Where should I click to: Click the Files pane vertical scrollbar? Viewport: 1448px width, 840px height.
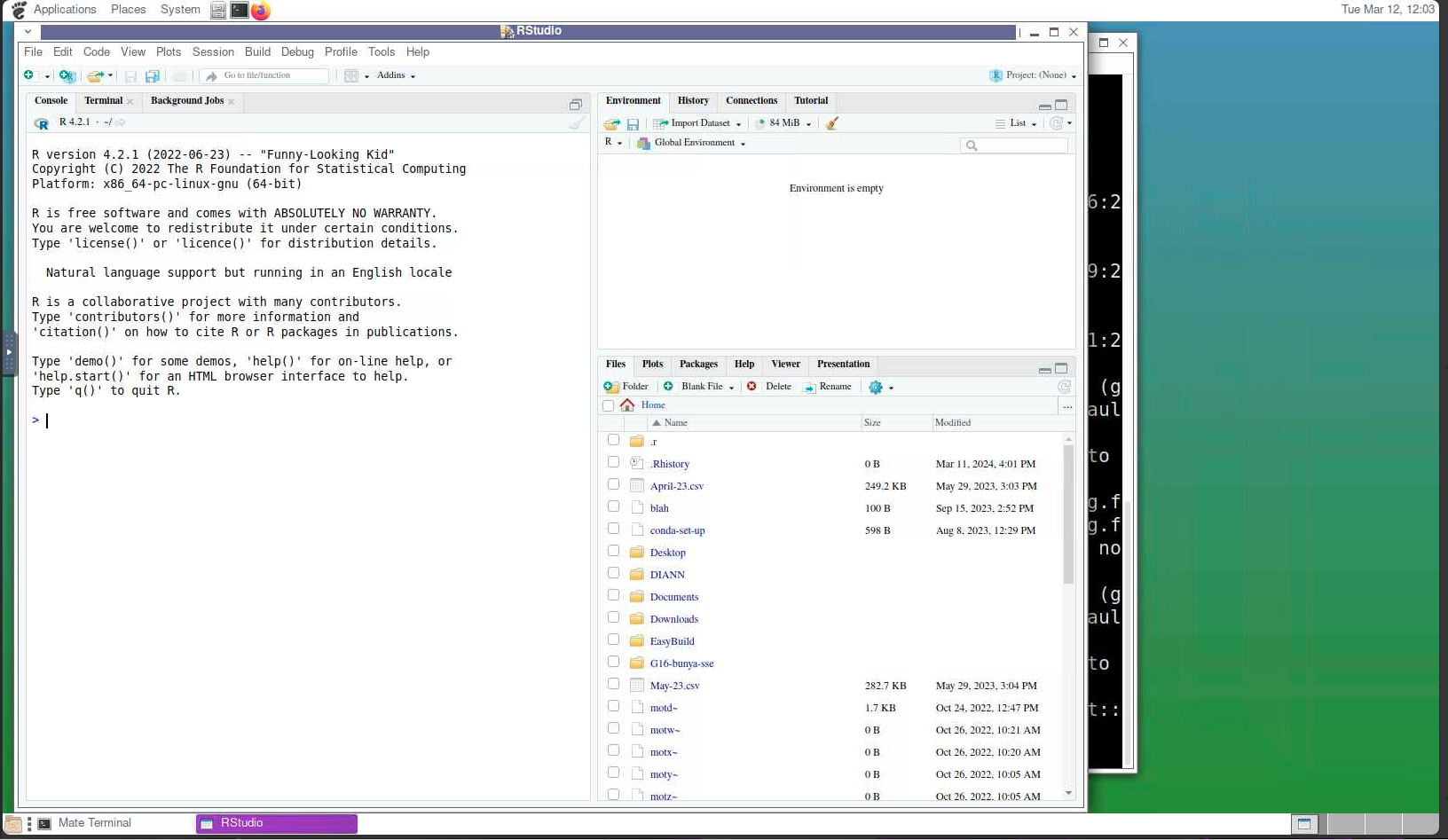pyautogui.click(x=1068, y=514)
